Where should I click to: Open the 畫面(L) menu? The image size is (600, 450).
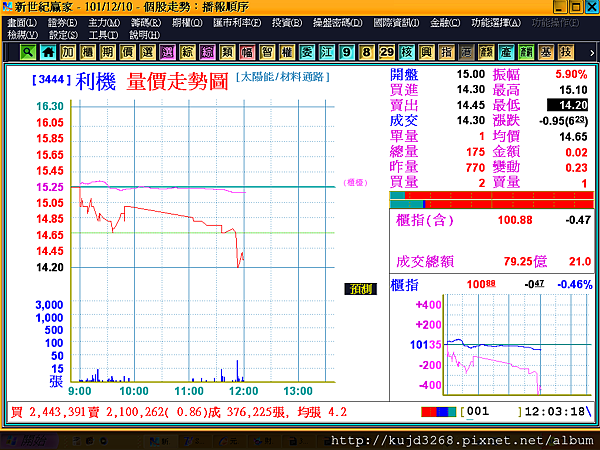[x=22, y=23]
